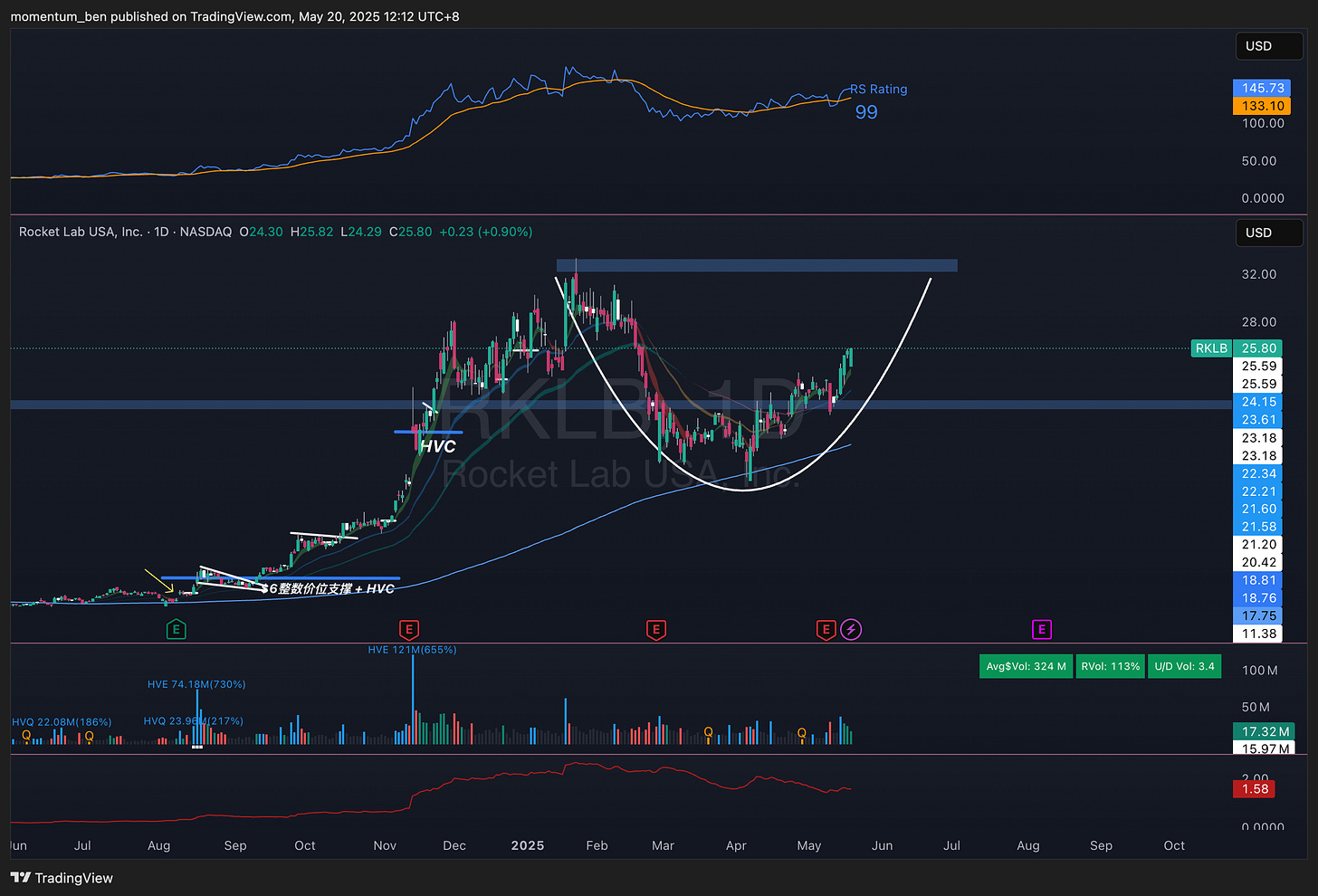Screen dimensions: 1318x896
Task: Click the purple lightning bolt event marker
Action: (851, 629)
